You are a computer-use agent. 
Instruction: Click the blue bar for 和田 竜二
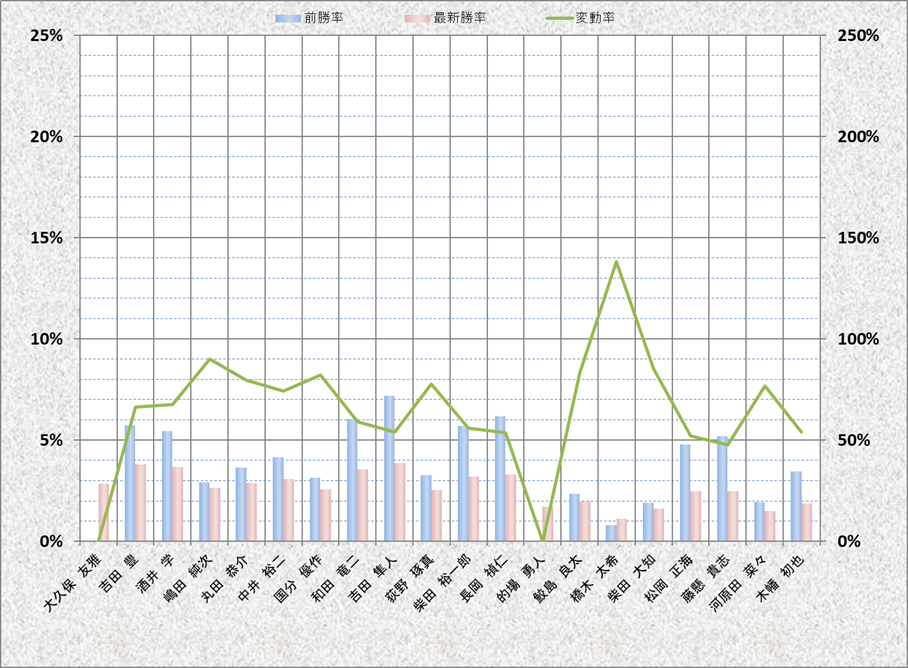point(352,480)
